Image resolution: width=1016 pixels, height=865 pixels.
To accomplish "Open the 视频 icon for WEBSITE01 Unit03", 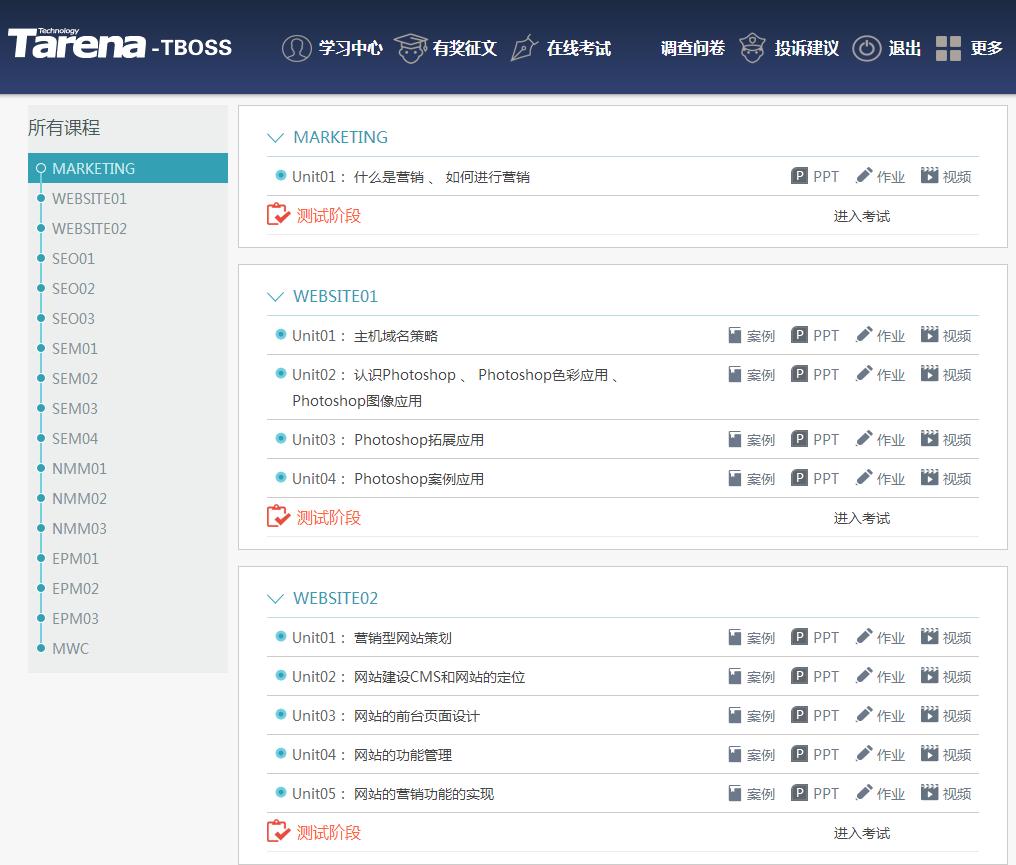I will (931, 438).
